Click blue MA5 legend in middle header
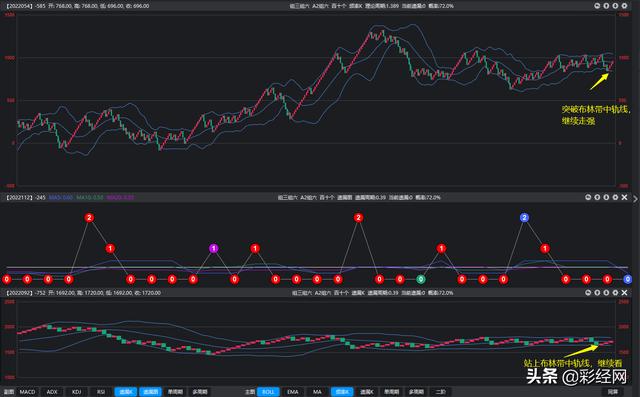 point(60,197)
